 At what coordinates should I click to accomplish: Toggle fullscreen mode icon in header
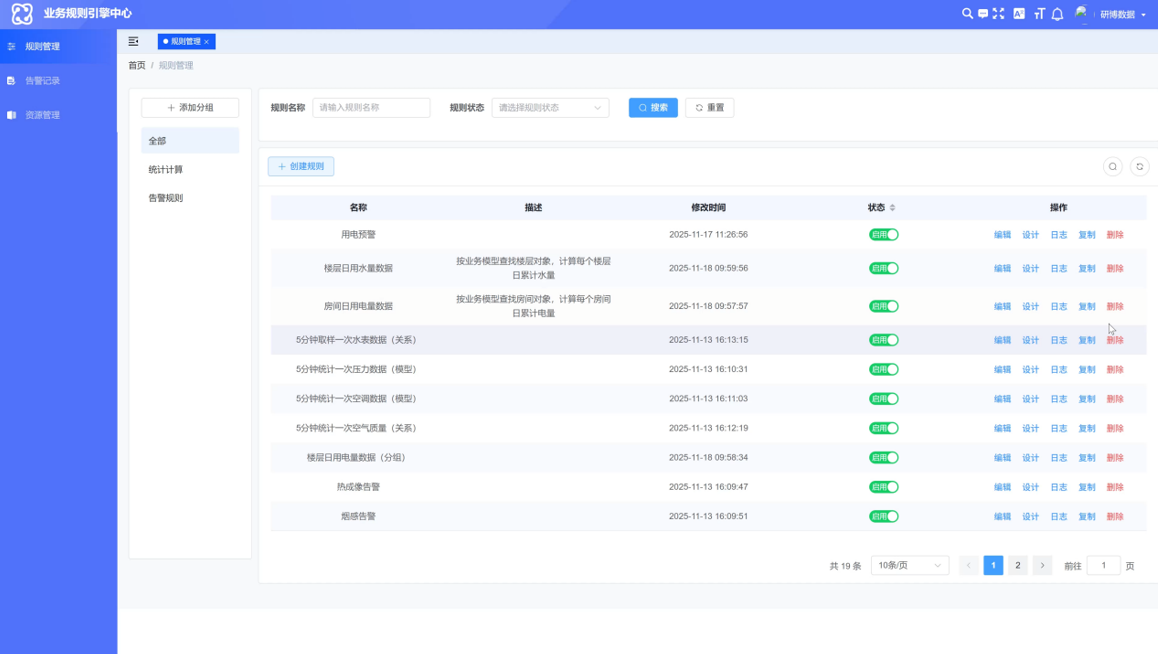[x=998, y=14]
